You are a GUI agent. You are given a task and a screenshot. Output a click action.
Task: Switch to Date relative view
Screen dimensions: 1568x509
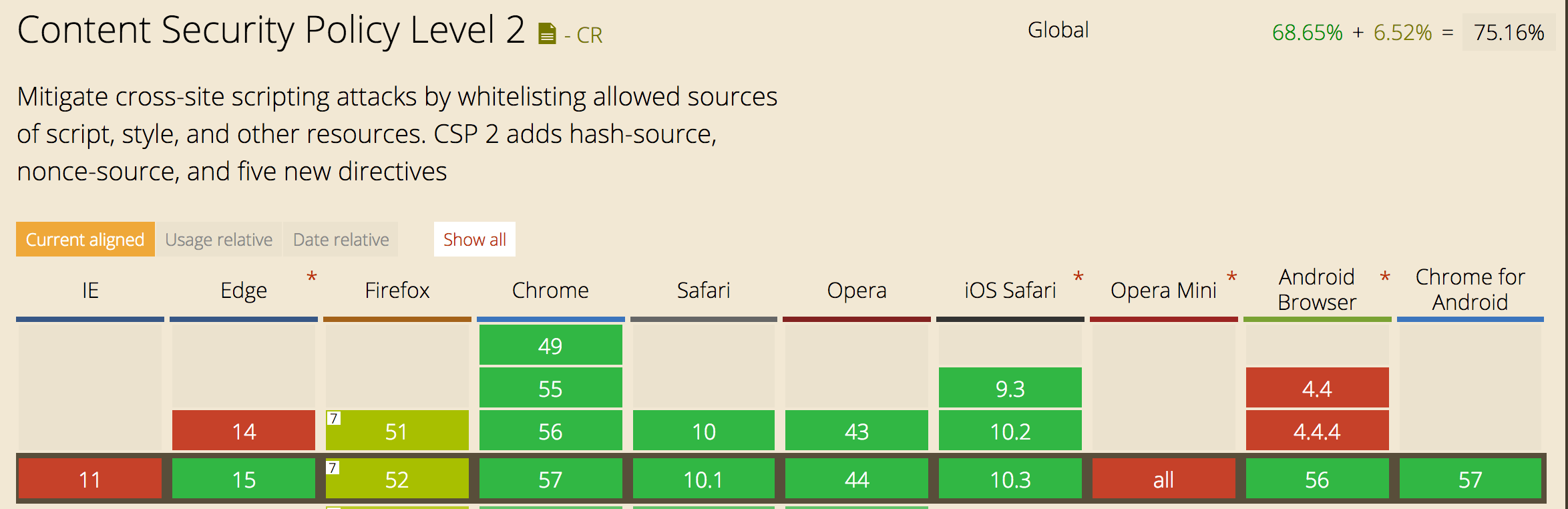coord(341,239)
